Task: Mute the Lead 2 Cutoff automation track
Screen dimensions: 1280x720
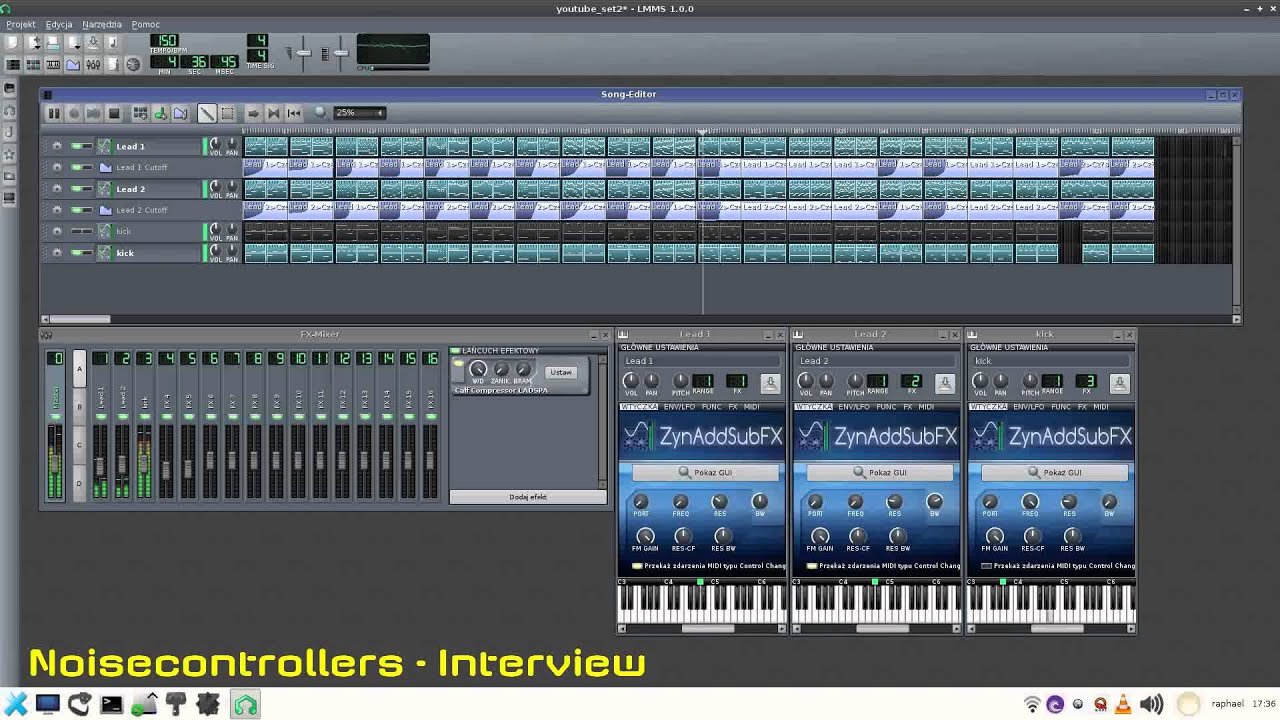Action: coord(76,210)
